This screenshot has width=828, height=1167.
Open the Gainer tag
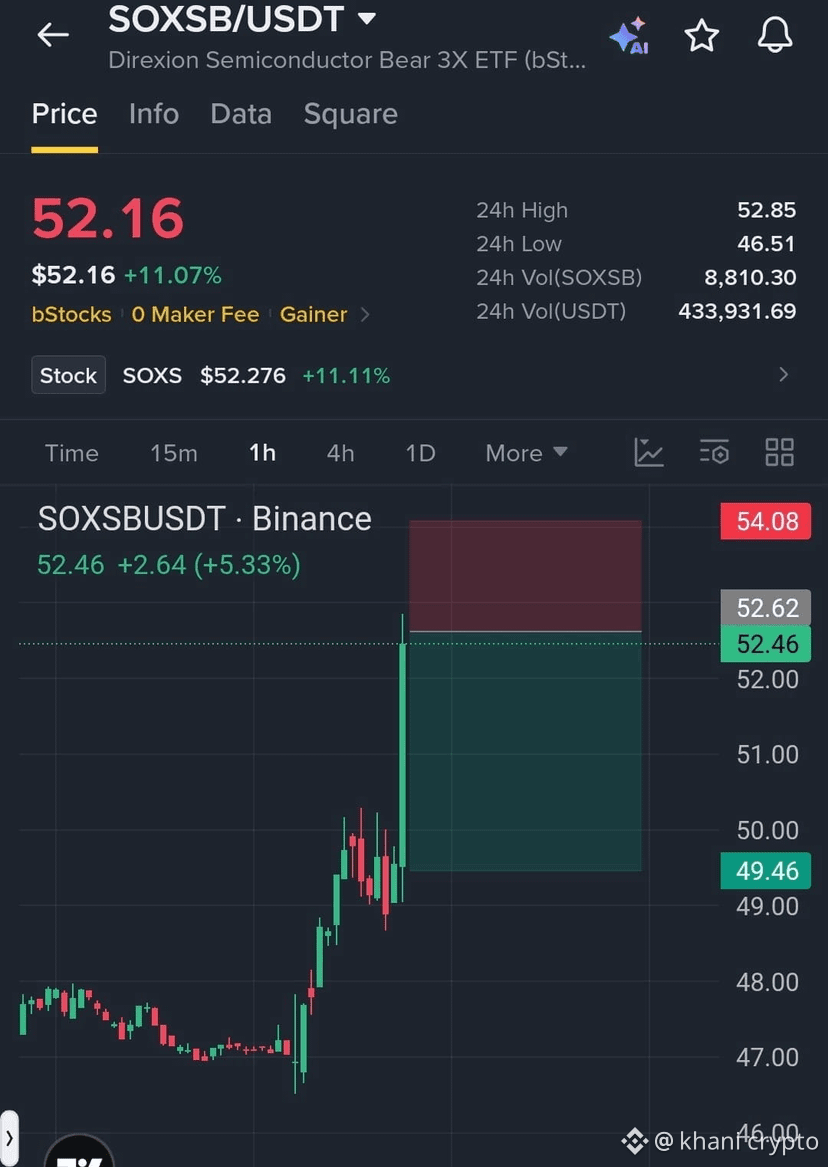pos(313,315)
